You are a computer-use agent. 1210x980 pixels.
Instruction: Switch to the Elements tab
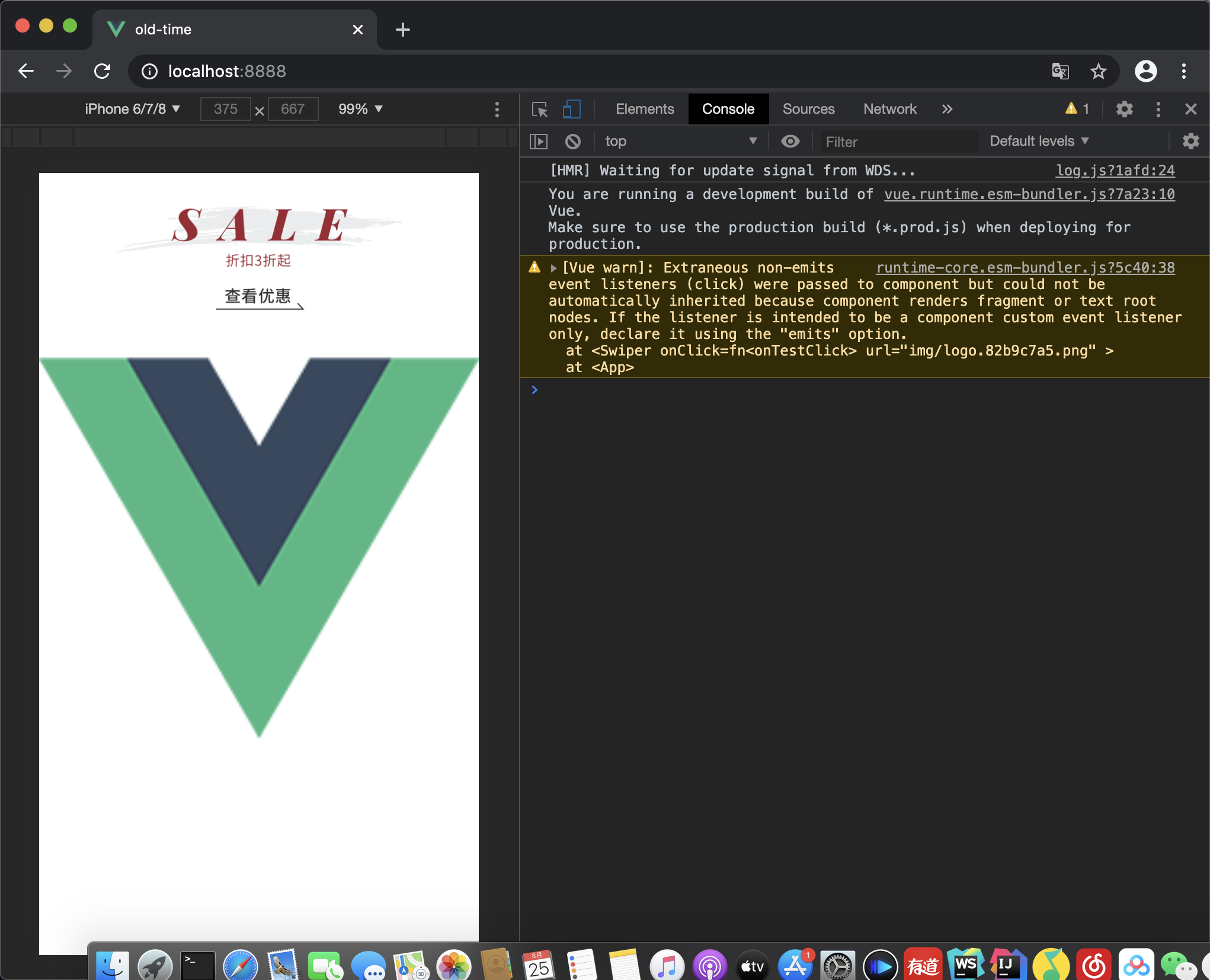[x=645, y=109]
